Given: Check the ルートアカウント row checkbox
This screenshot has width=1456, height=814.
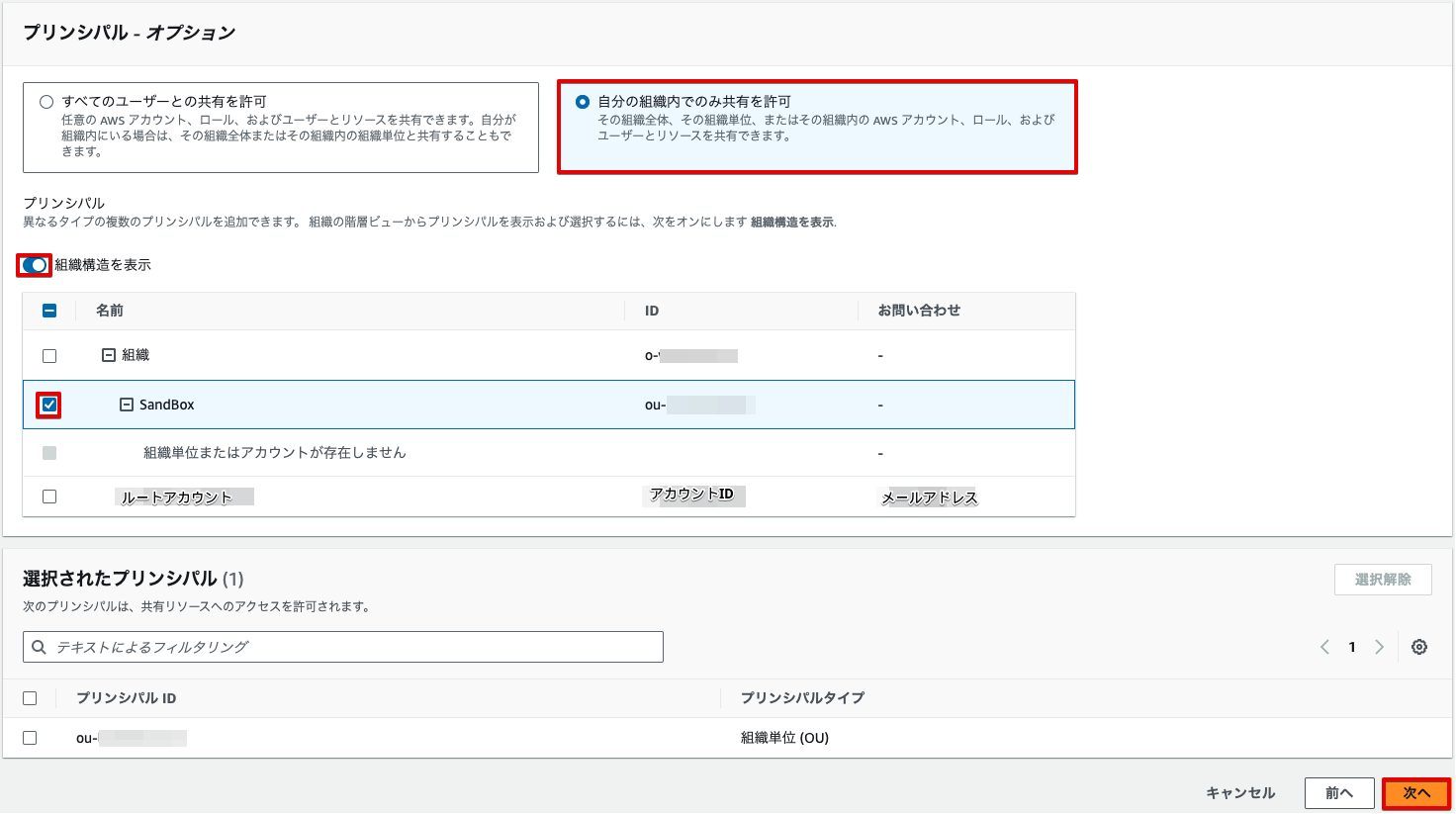Looking at the screenshot, I should click(49, 497).
